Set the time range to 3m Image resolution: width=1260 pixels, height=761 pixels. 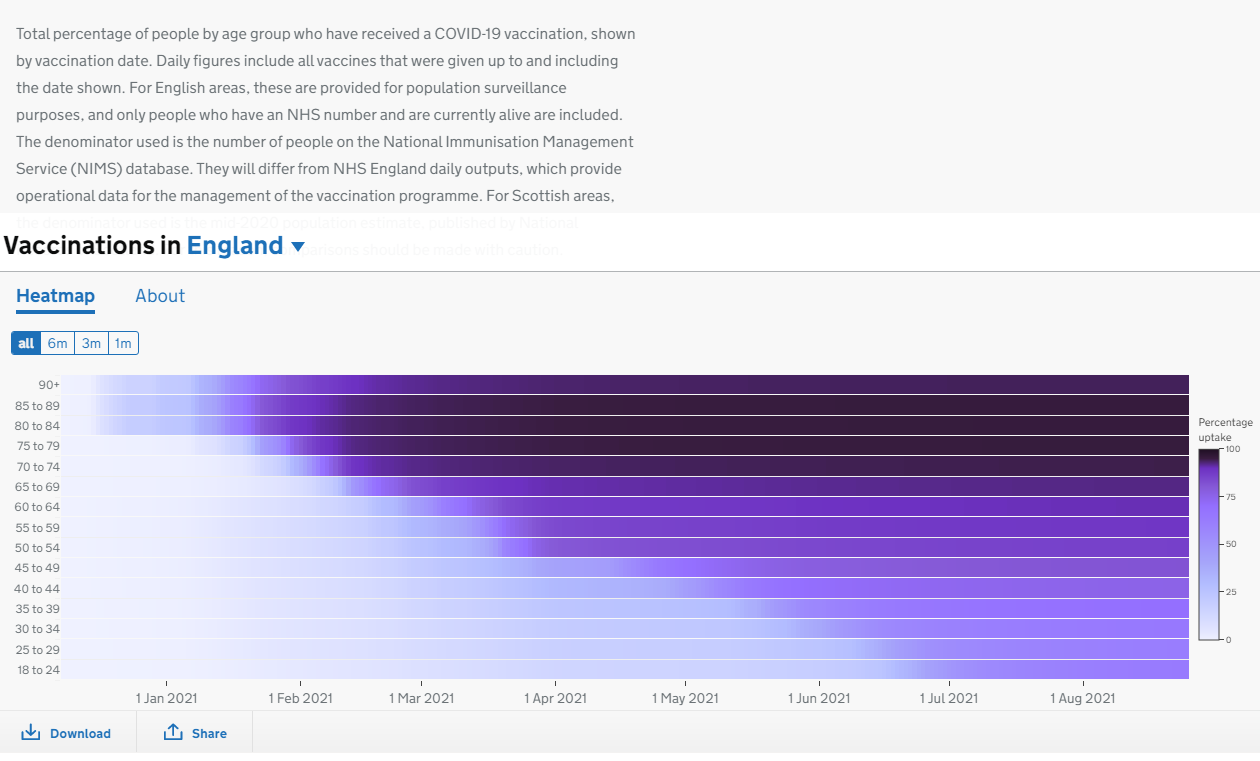coord(91,343)
